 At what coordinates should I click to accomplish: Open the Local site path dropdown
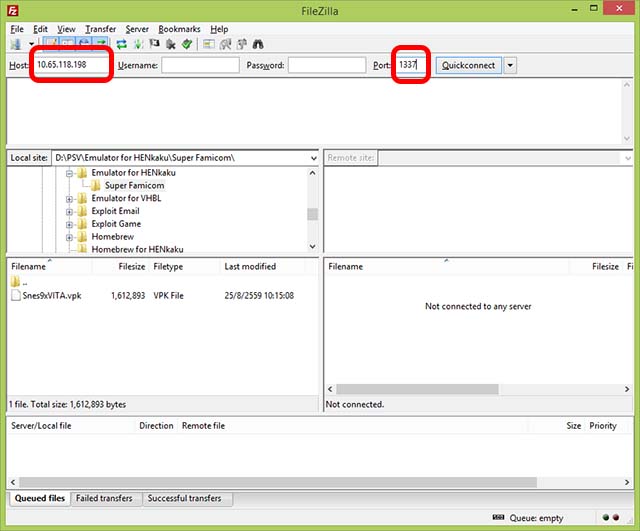coord(313,158)
